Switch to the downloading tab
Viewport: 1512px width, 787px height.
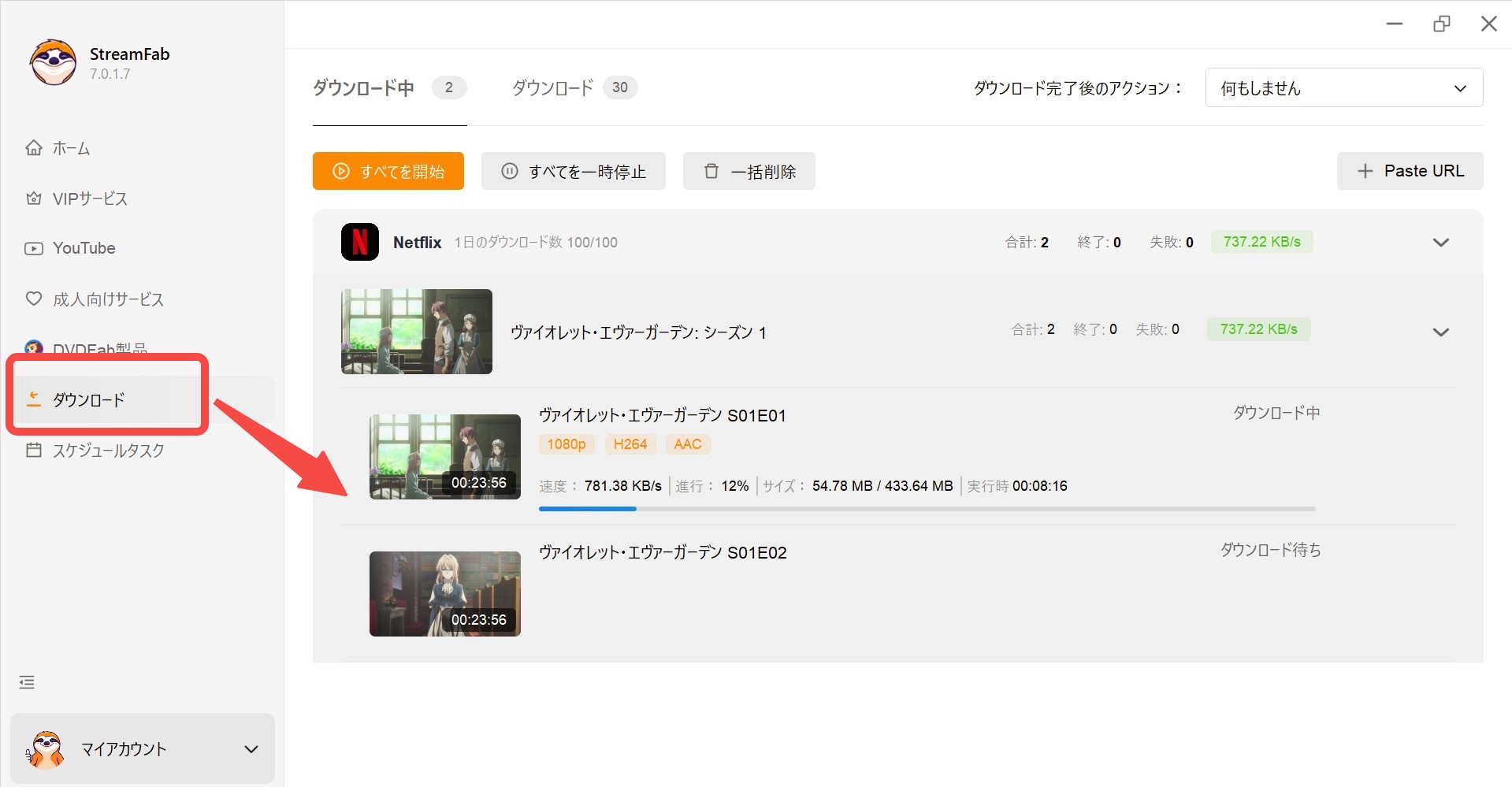(x=388, y=88)
